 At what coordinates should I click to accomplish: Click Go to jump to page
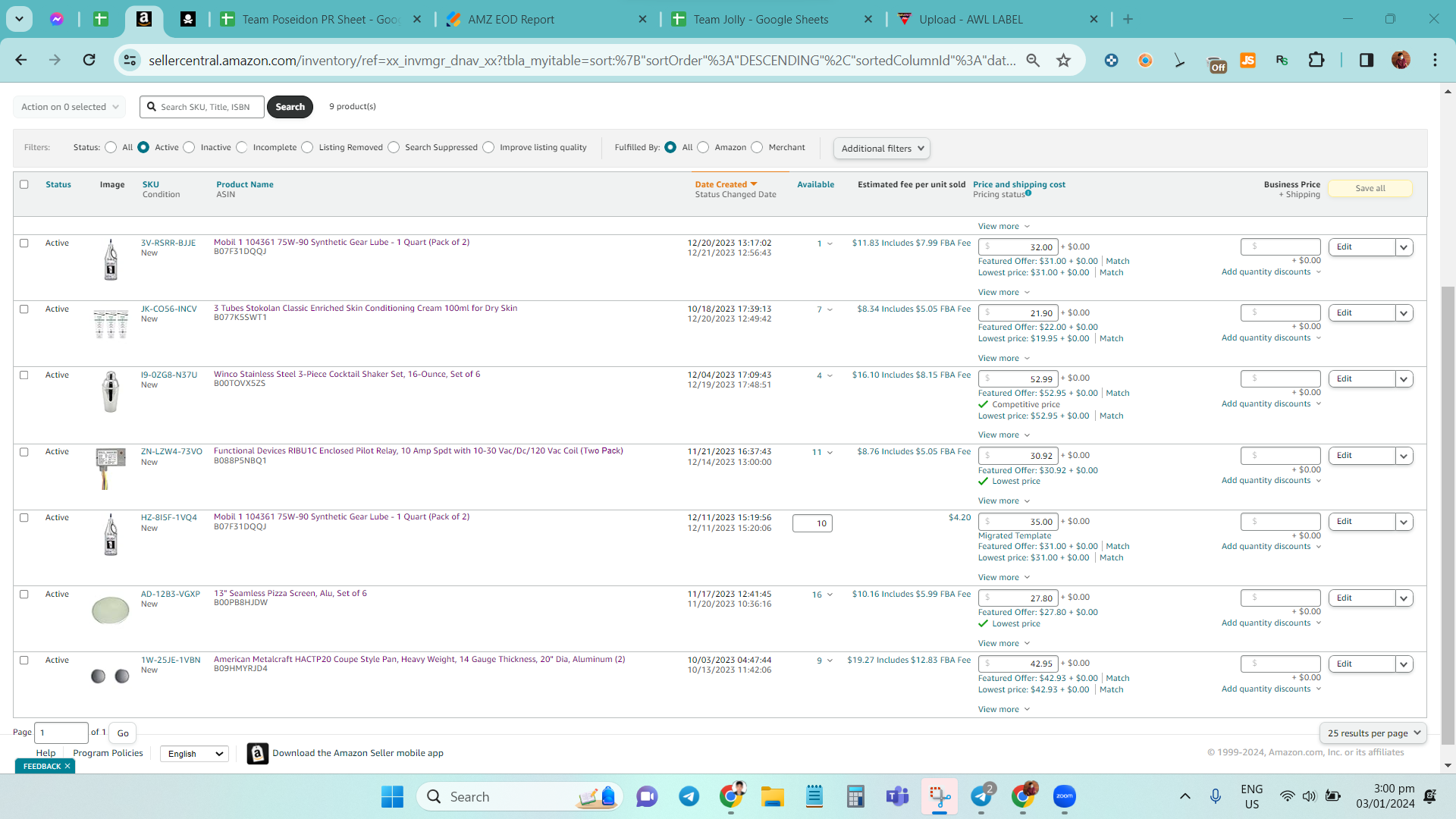coord(123,733)
